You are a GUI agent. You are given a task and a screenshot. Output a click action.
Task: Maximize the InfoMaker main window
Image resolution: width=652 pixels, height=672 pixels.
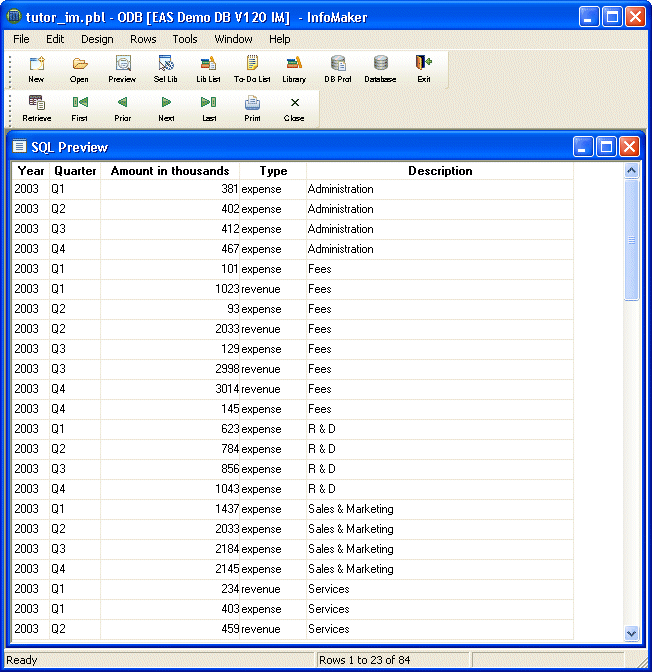click(x=612, y=17)
